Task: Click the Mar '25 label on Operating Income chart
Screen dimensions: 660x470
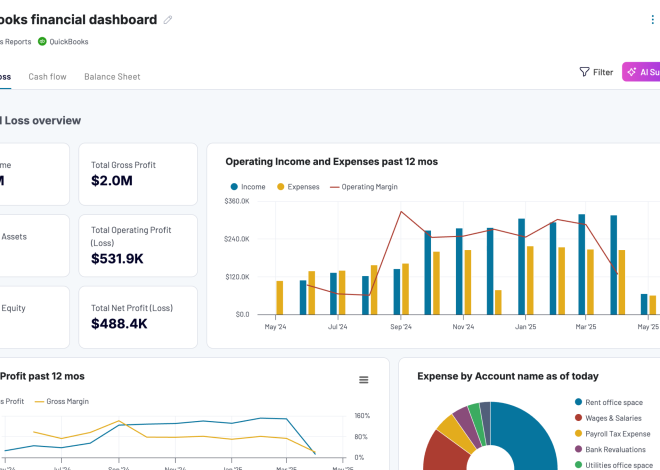Action: [x=586, y=327]
